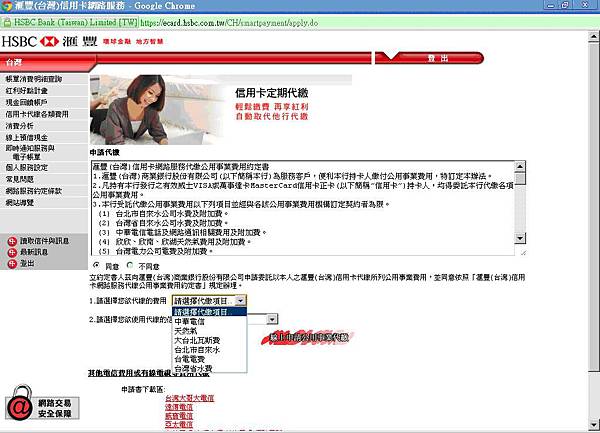Open the 請選擇代繳項目 dropdown box
Screen dimensions: 600x433
[209, 301]
